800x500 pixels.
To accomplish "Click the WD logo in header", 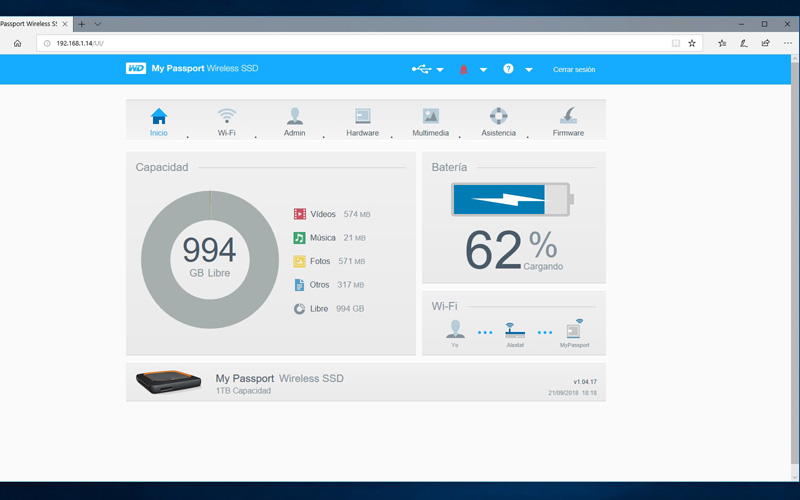I will tap(136, 68).
